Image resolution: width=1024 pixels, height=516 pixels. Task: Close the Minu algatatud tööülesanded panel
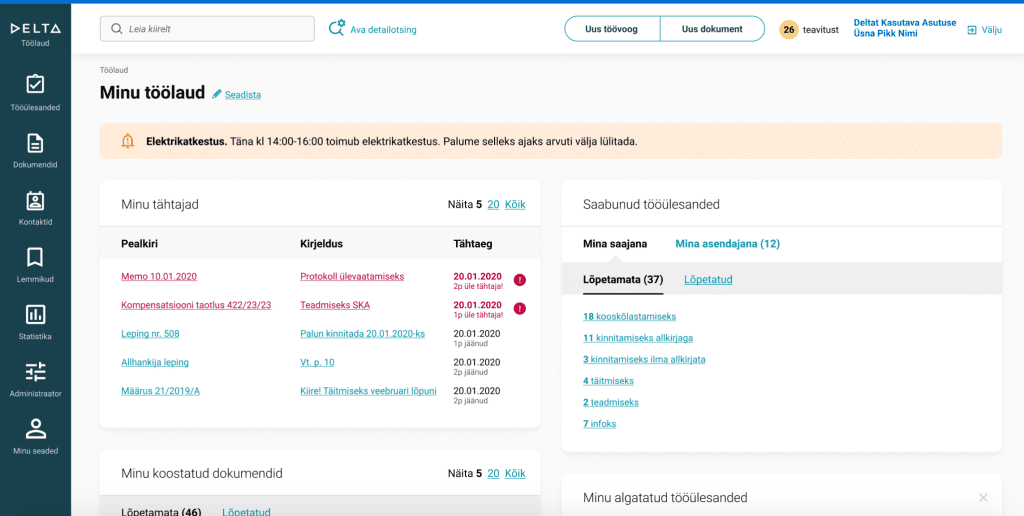983,498
